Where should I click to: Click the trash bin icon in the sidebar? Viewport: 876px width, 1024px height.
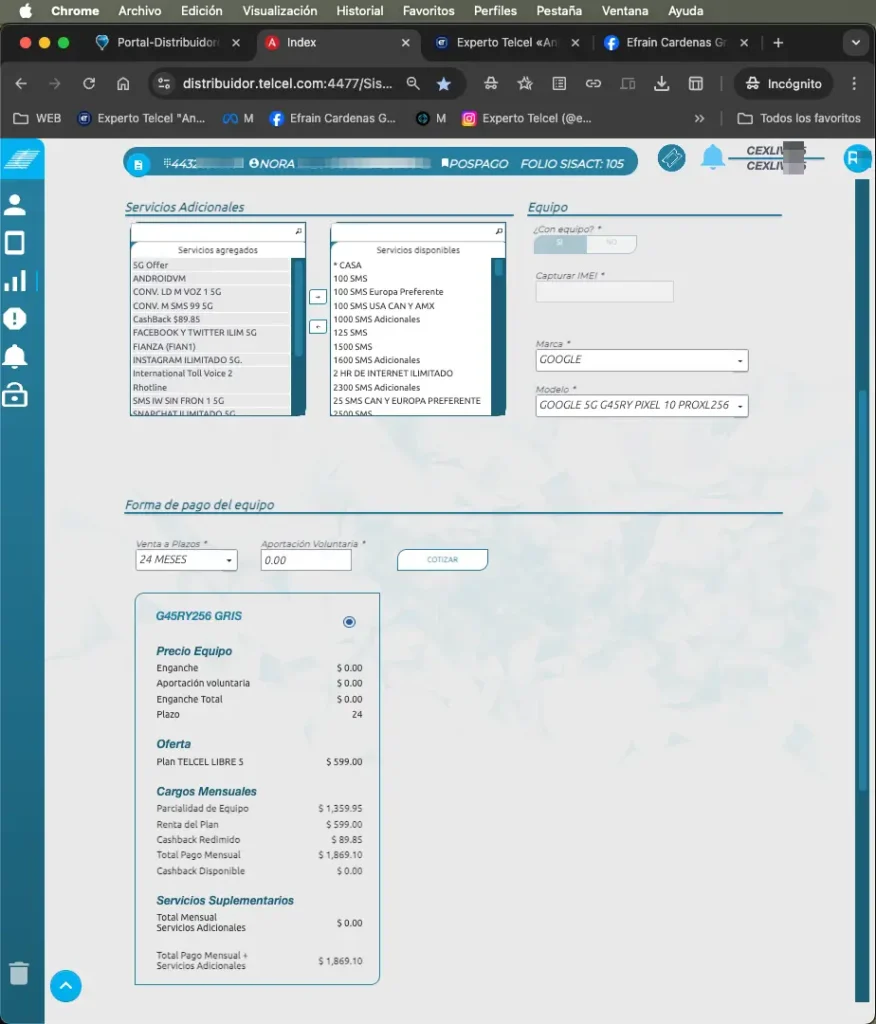(19, 973)
